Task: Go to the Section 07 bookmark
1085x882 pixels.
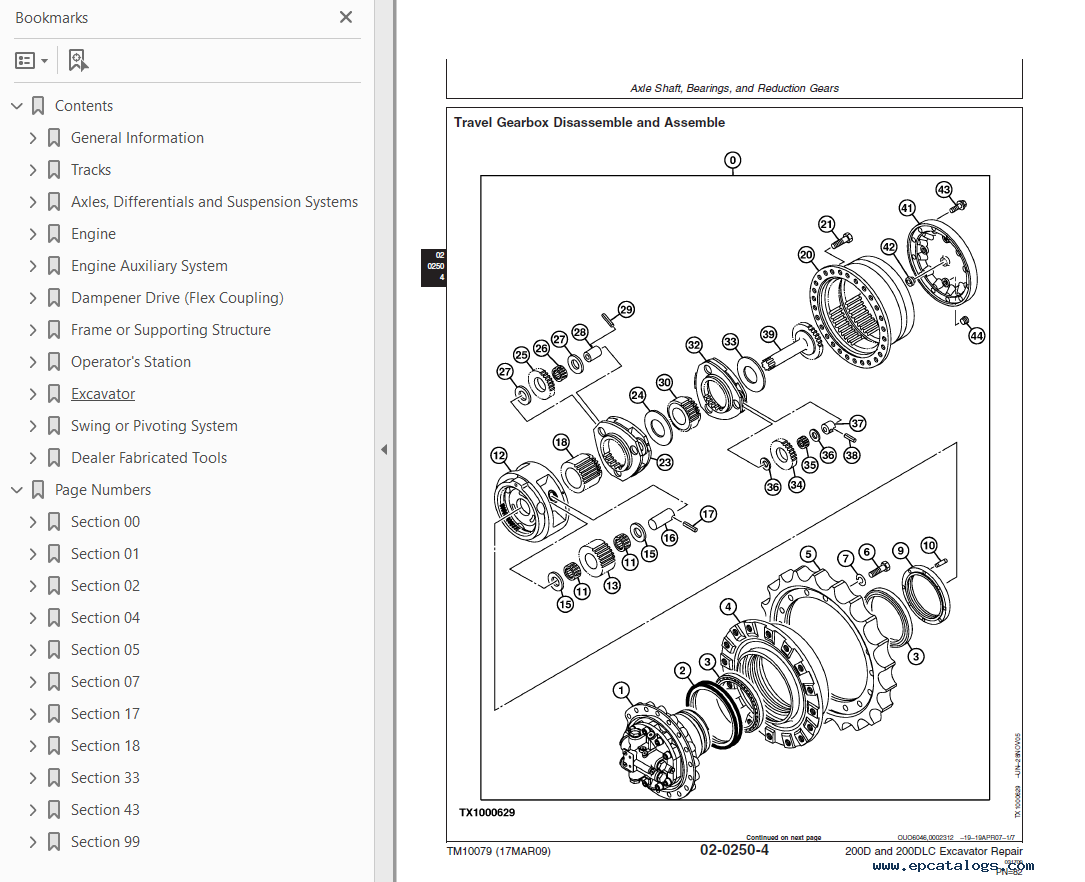Action: click(105, 681)
